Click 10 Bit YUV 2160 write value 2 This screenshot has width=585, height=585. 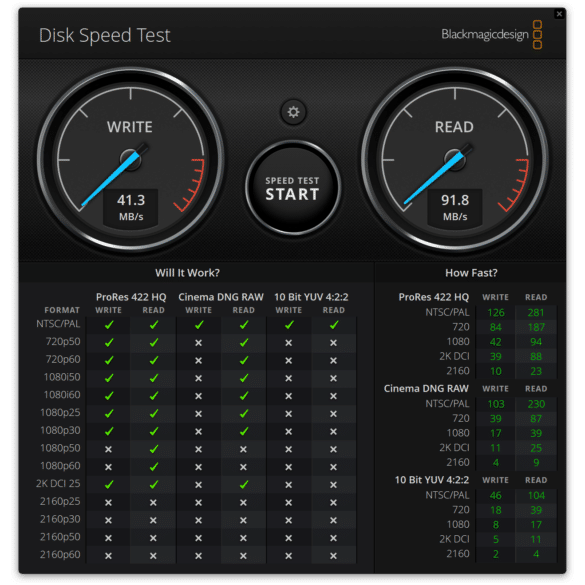(496, 554)
